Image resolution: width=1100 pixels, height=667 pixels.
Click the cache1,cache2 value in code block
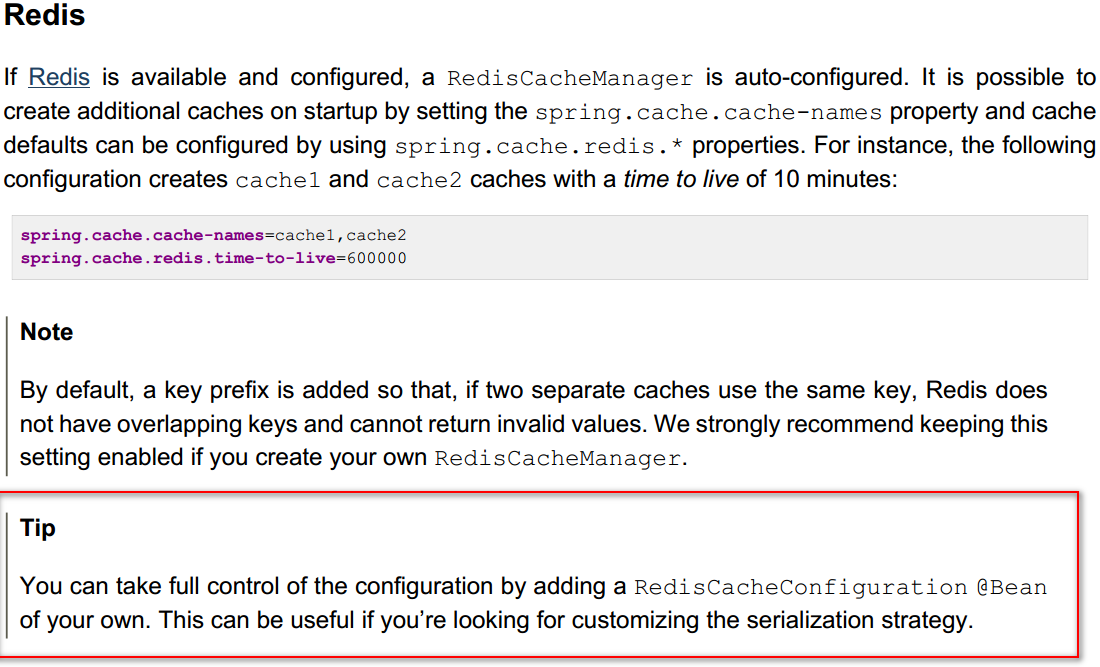pos(340,236)
